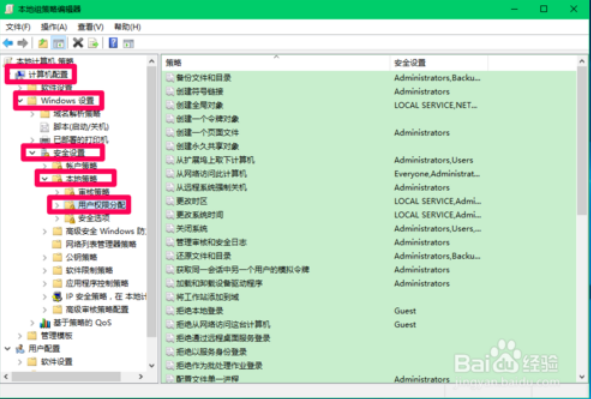
Task: Expand the 软件限制策略 tree node
Action: pyautogui.click(x=45, y=271)
